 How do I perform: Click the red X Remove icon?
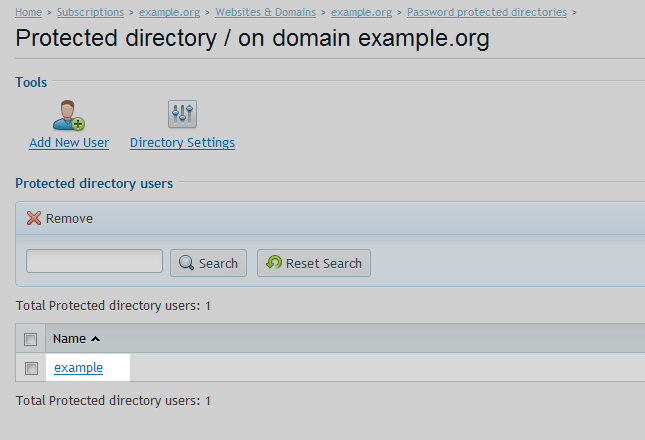click(x=34, y=218)
